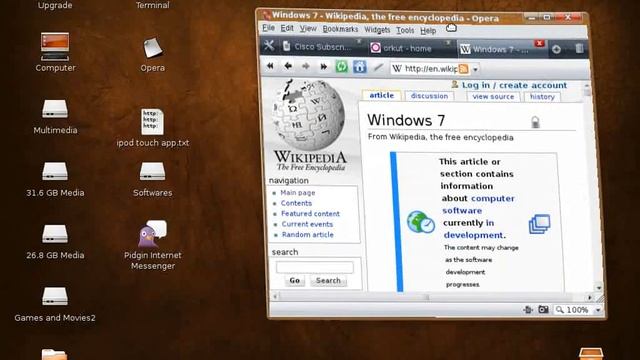Follow the computer software link

478,204
